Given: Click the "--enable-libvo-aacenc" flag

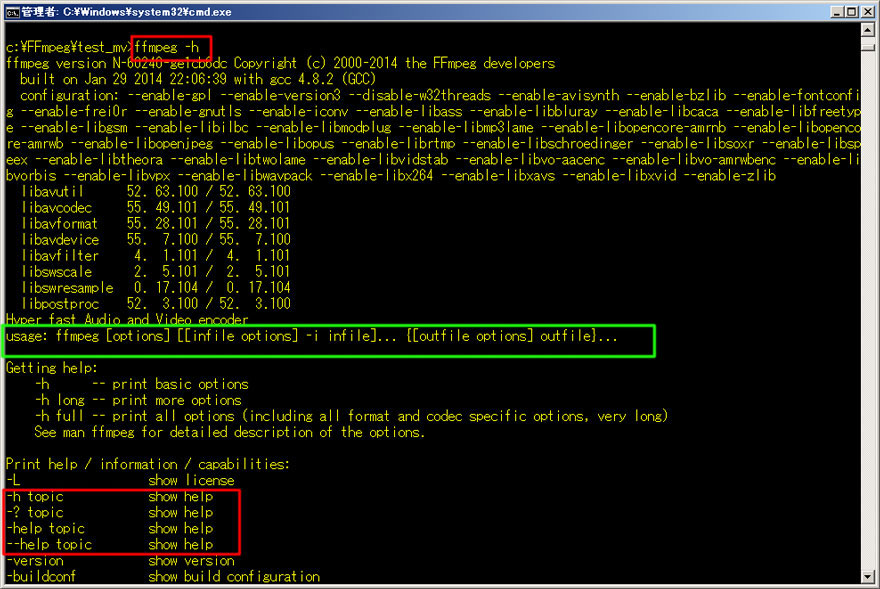Looking at the screenshot, I should [530, 160].
